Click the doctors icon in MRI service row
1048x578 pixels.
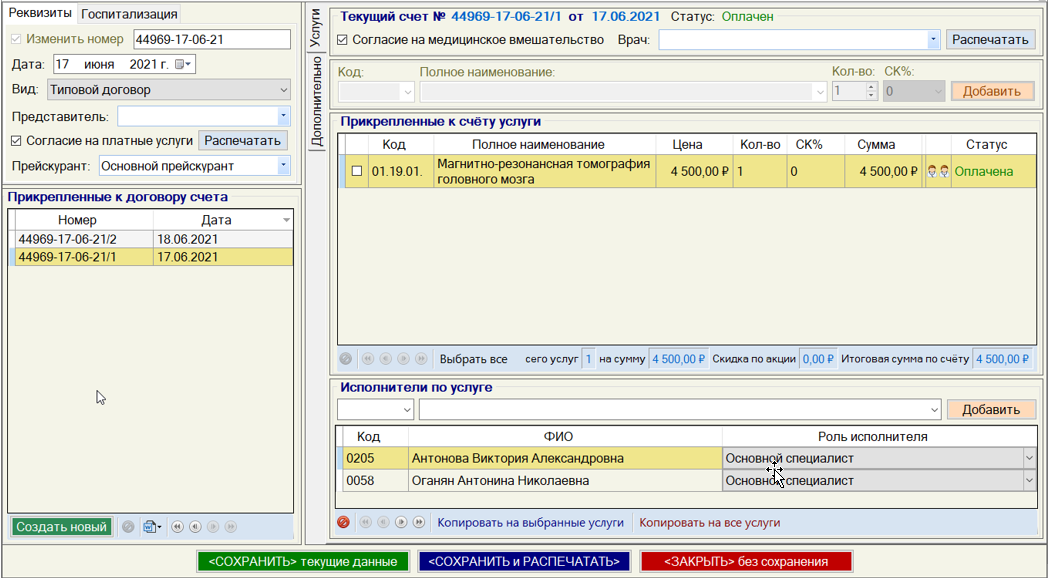[x=937, y=171]
